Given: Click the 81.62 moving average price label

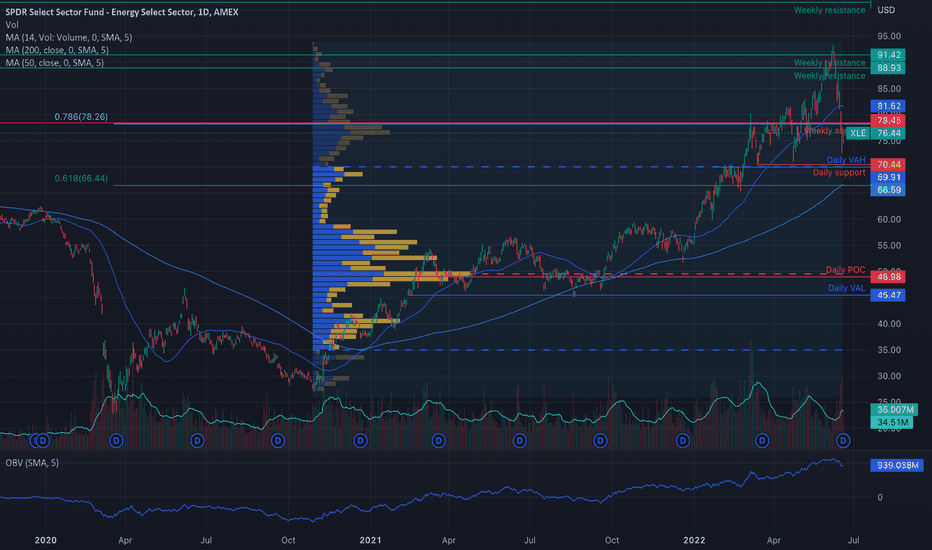Looking at the screenshot, I should [888, 106].
